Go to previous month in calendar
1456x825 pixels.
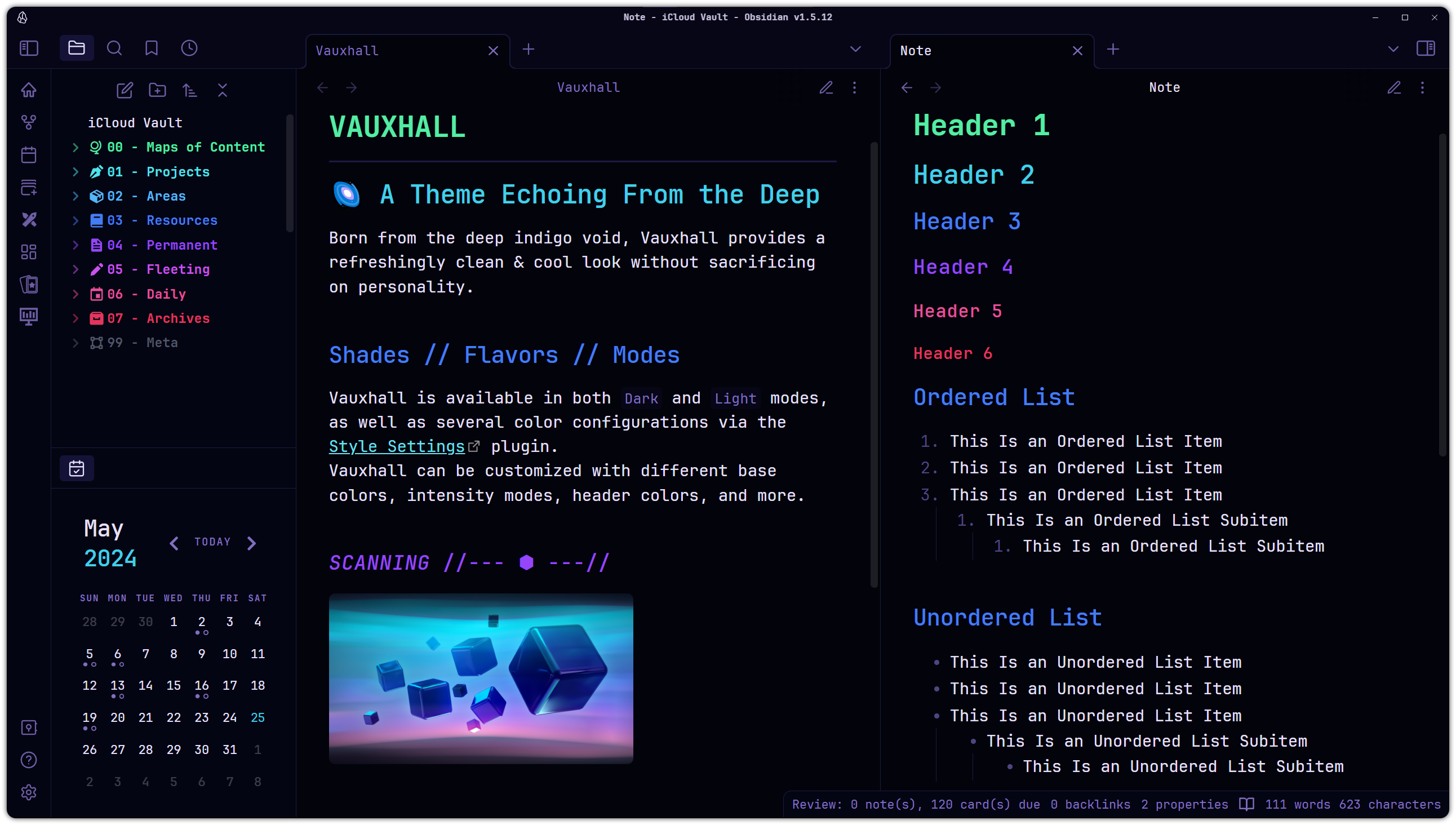pos(174,543)
